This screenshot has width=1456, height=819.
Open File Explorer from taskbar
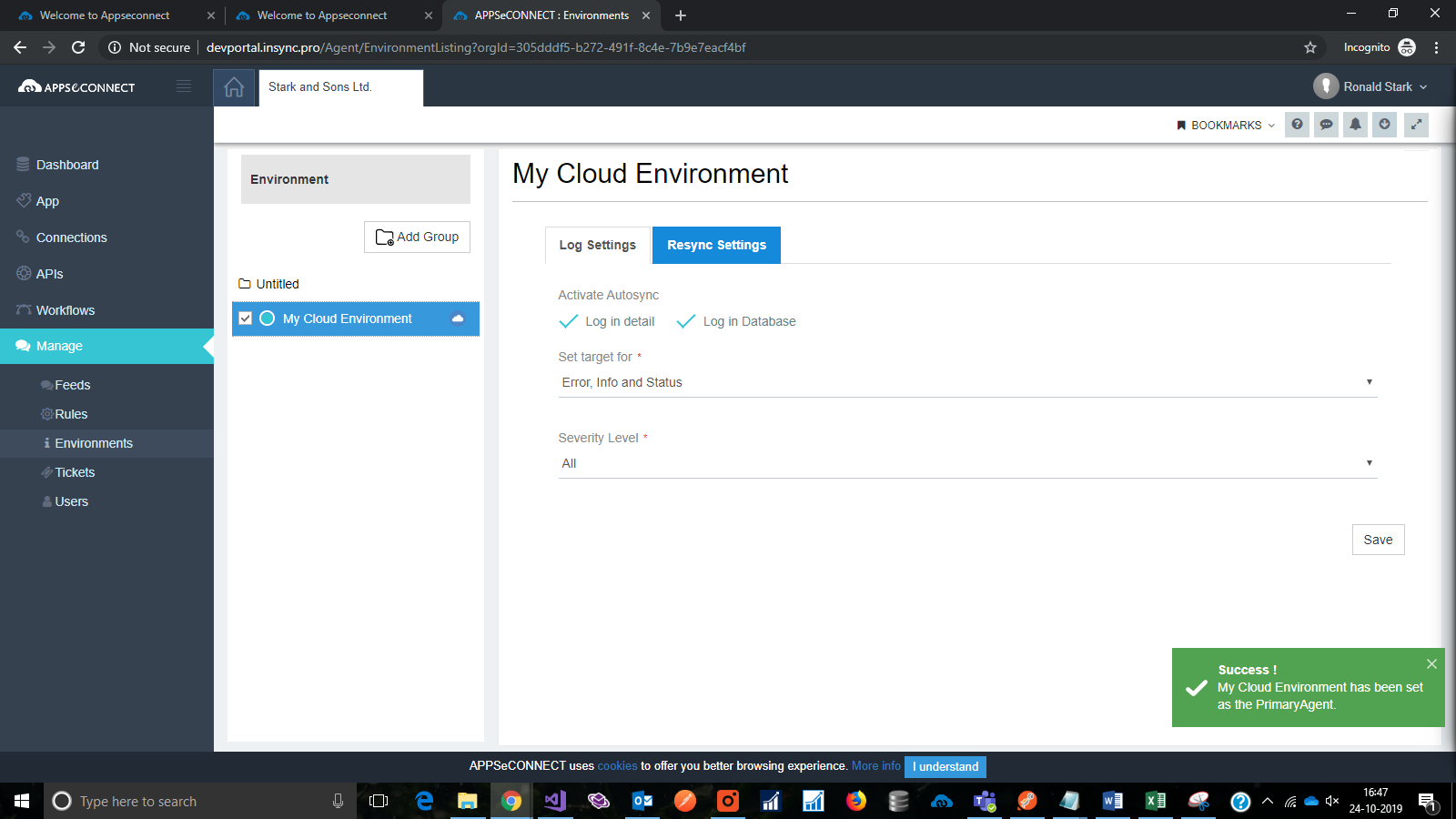[x=468, y=801]
